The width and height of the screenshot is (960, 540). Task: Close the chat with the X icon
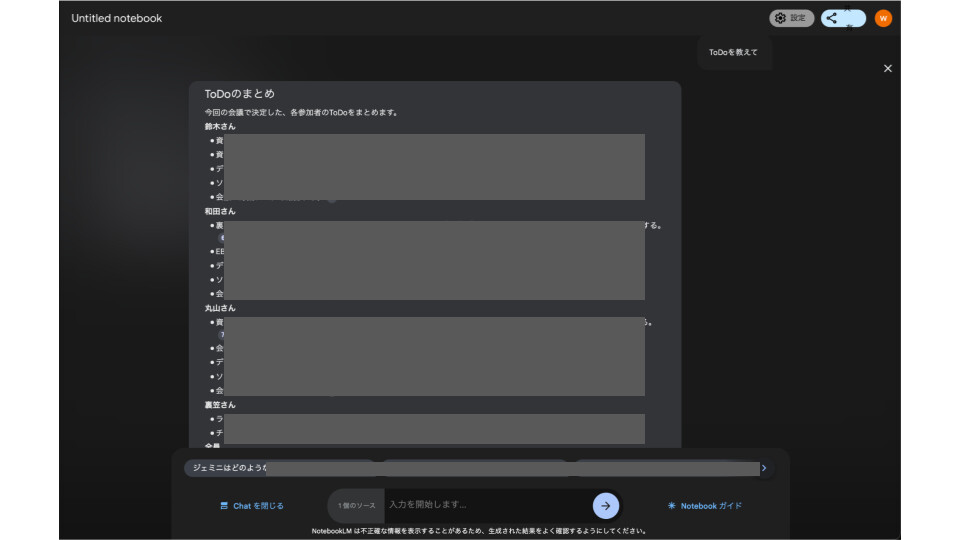coord(888,69)
